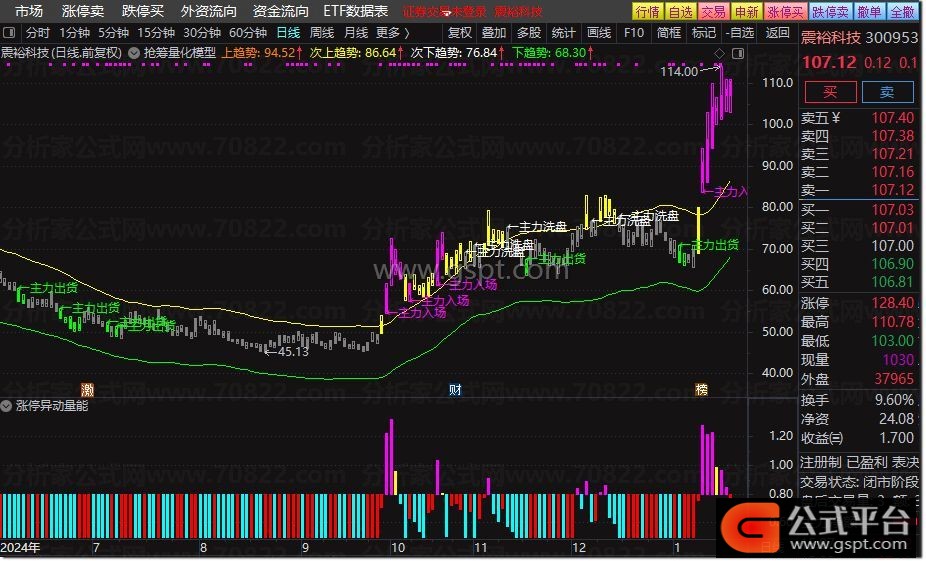This screenshot has width=926, height=561.
Task: Click the 全撤 button
Action: [x=902, y=12]
